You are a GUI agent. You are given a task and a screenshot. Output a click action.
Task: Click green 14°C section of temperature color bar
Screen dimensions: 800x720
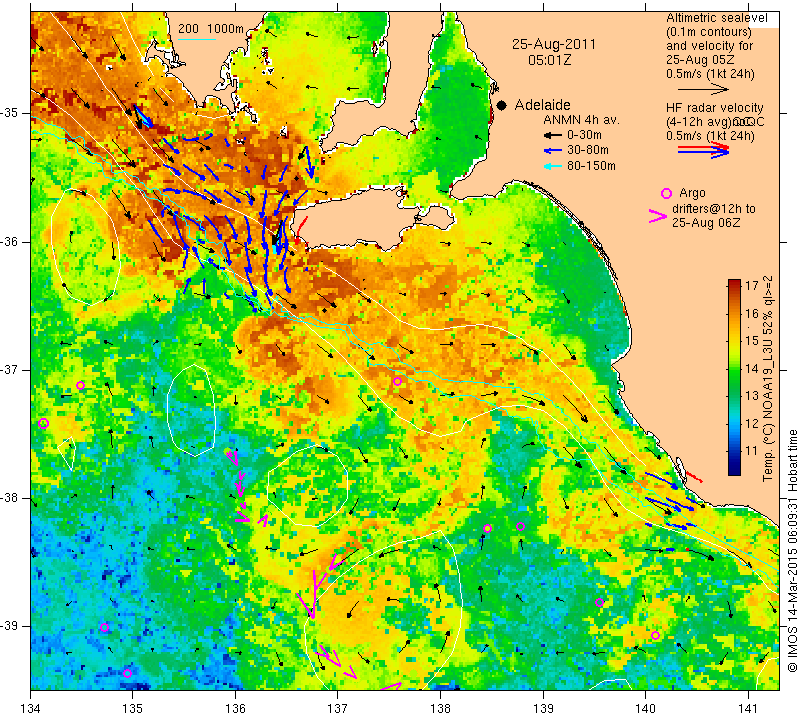[x=734, y=368]
